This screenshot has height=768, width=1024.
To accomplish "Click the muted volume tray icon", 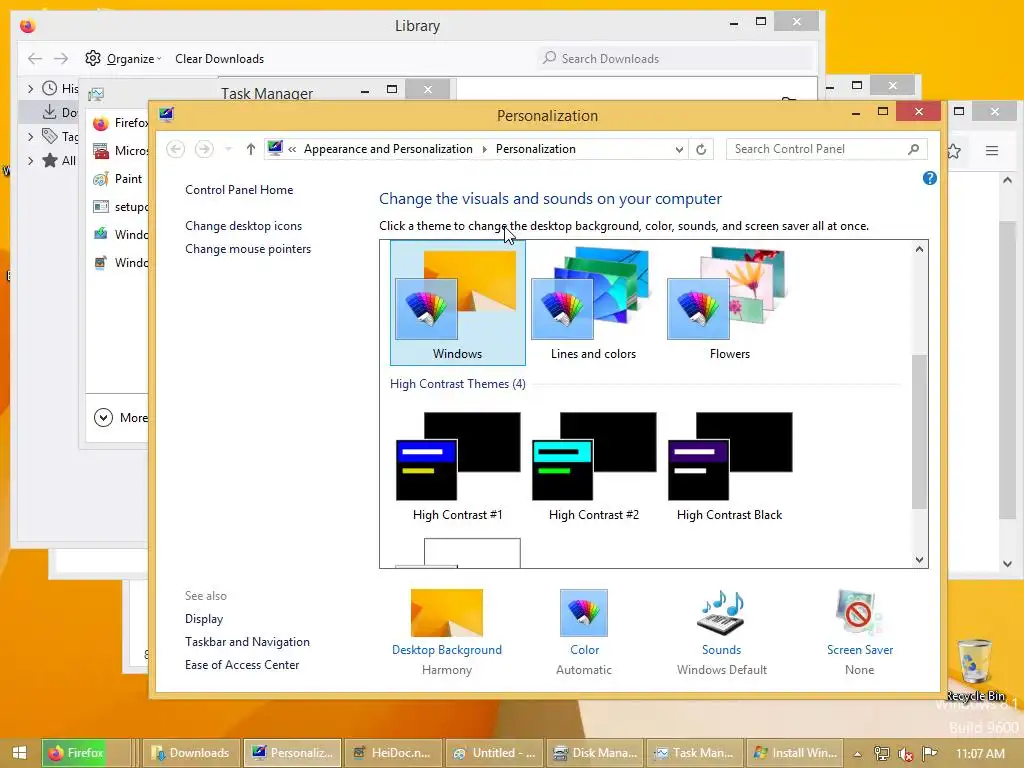I will pos(905,754).
